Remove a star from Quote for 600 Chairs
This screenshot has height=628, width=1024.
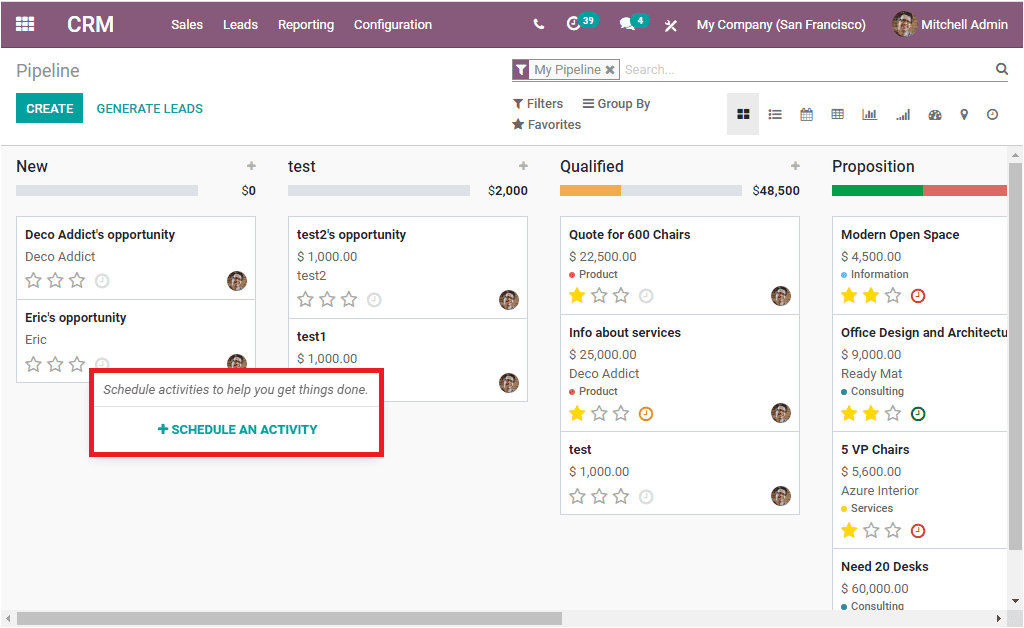577,295
